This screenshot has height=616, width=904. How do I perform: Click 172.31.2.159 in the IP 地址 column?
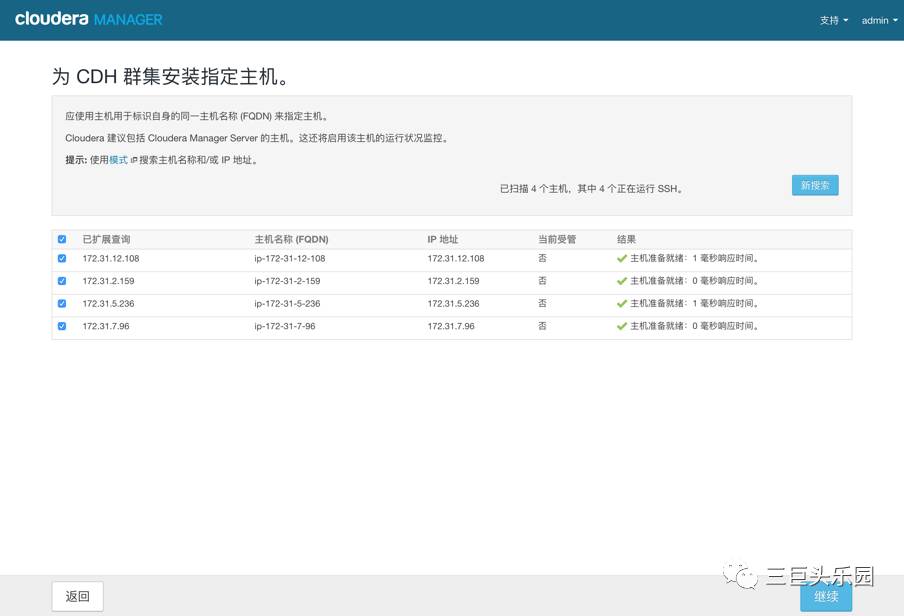[x=453, y=281]
